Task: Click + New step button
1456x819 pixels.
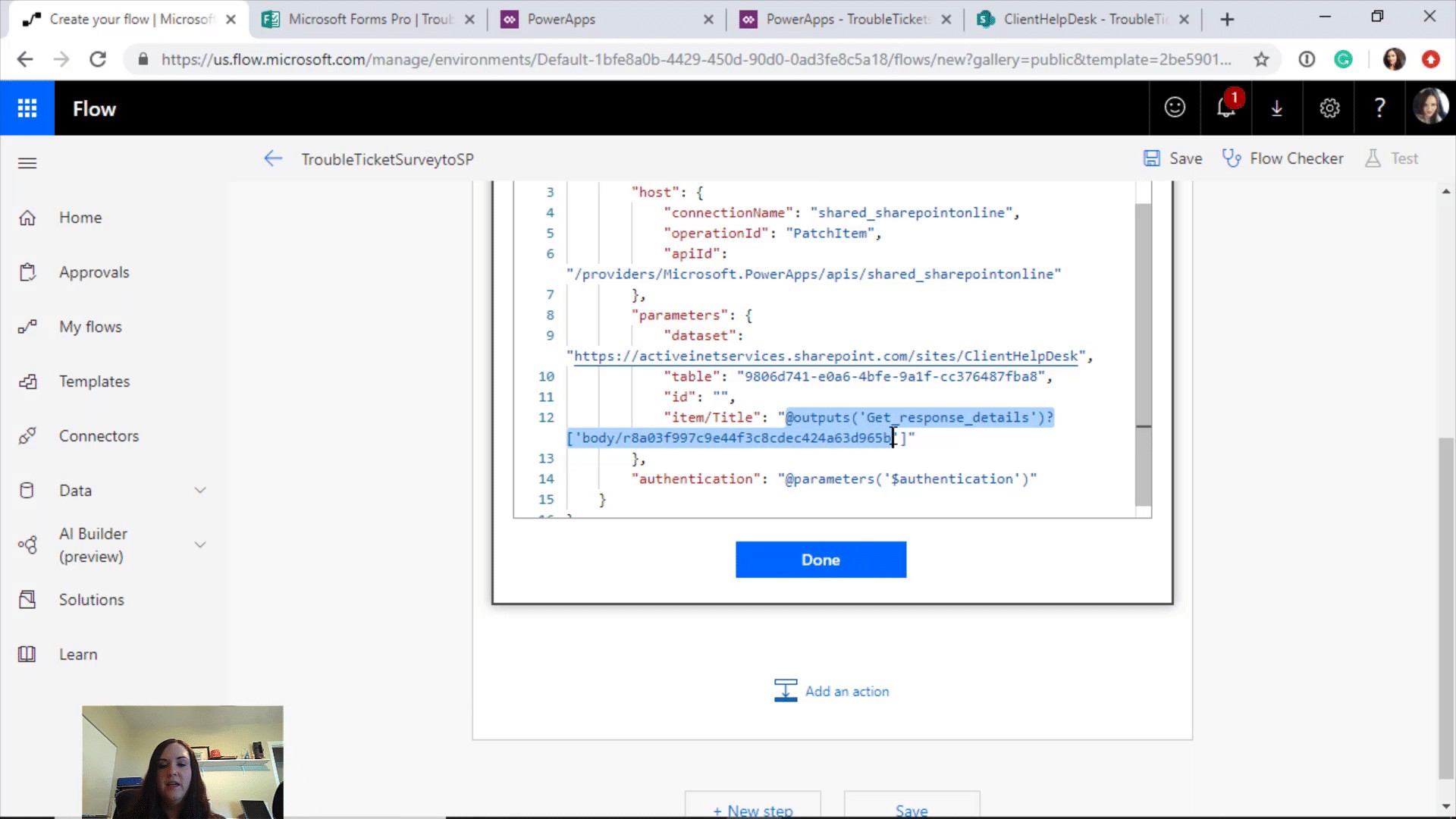Action: [752, 805]
